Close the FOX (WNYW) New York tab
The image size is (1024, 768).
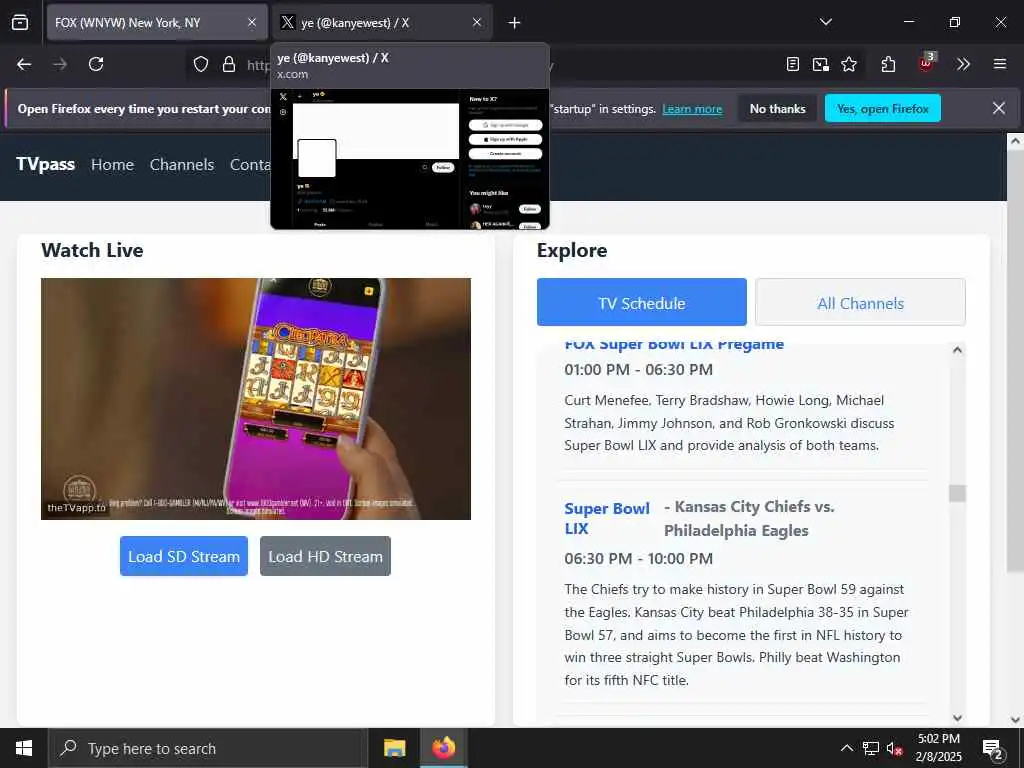(251, 23)
